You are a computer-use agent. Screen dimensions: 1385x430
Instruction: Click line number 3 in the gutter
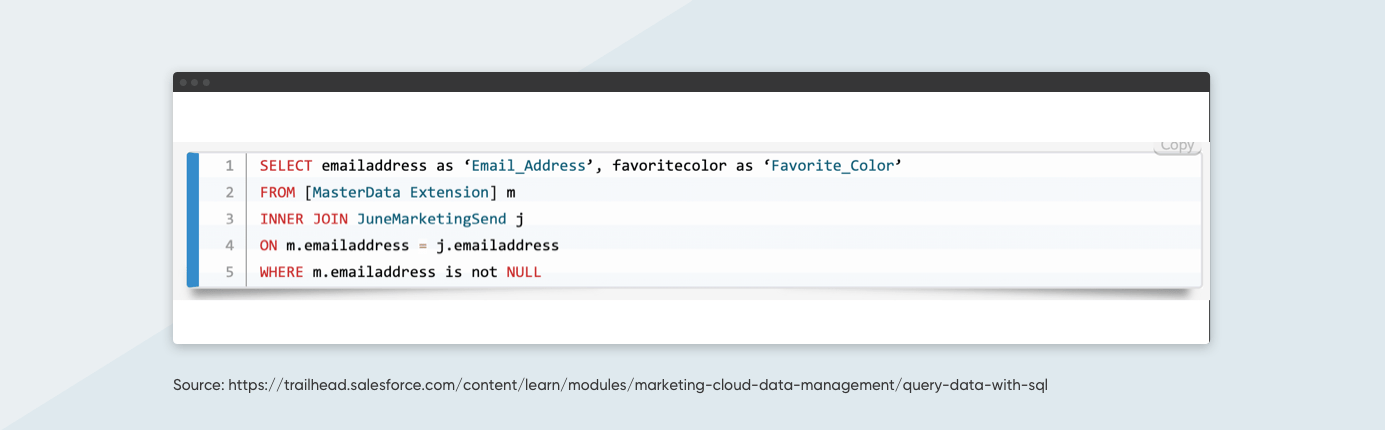230,218
